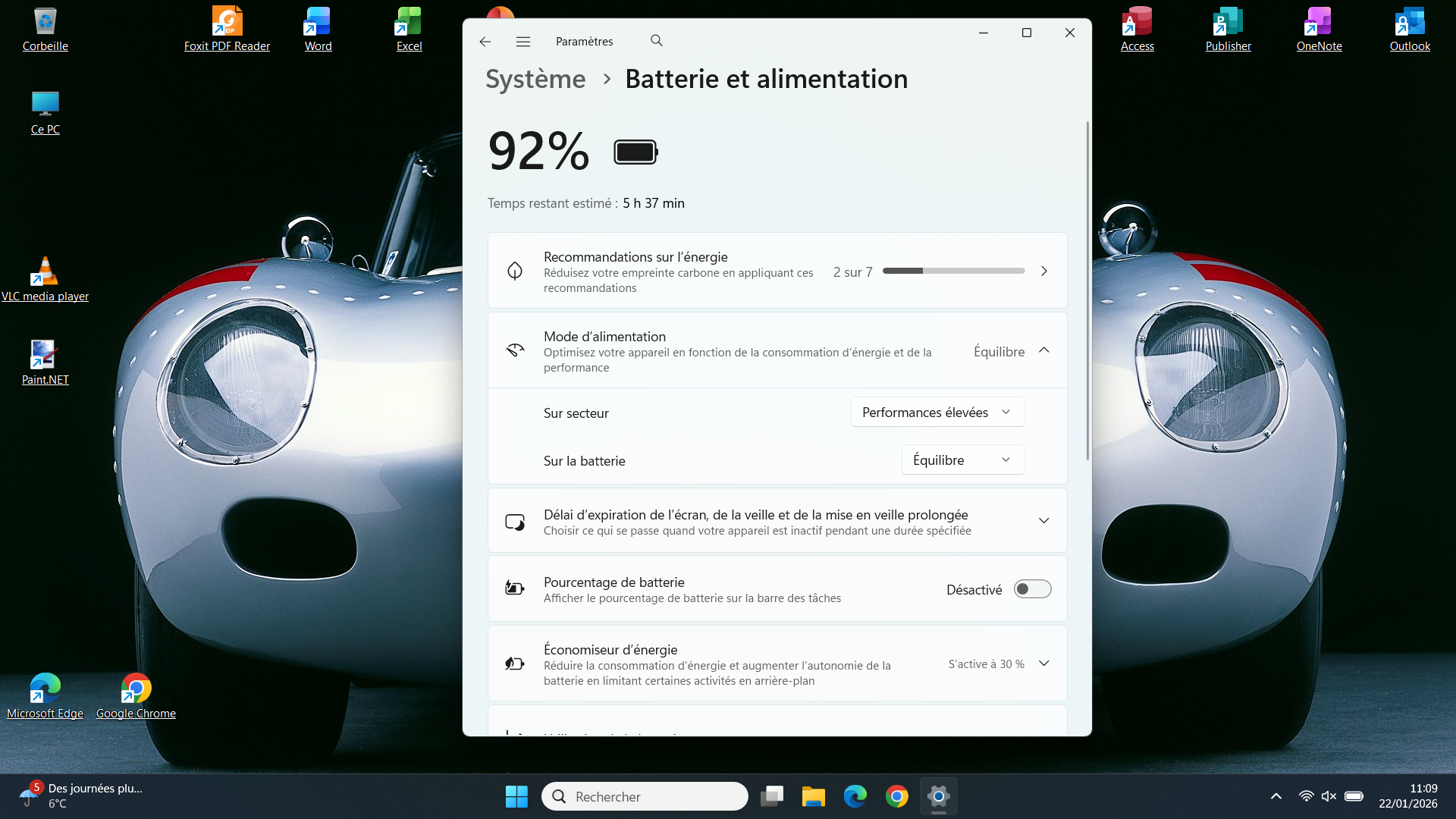
Task: Expand the Délai d'expiration de l'écran section
Action: [x=1044, y=521]
